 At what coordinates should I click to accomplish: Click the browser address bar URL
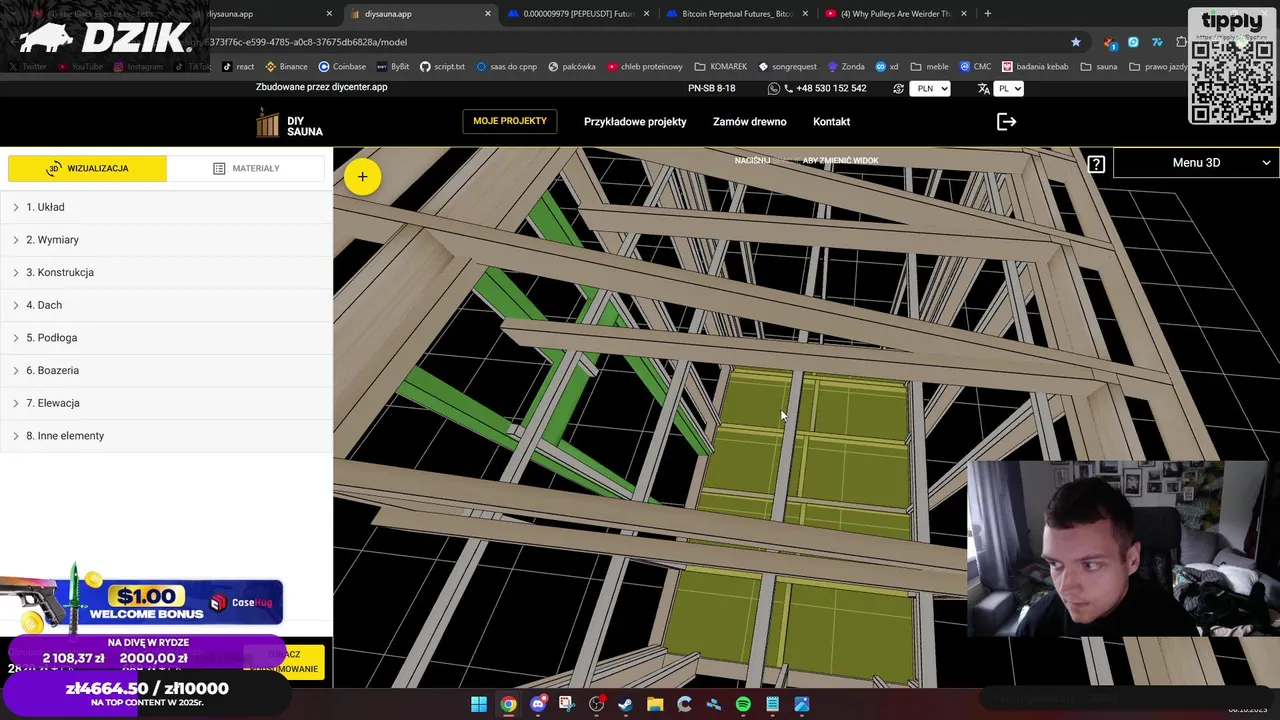307,42
